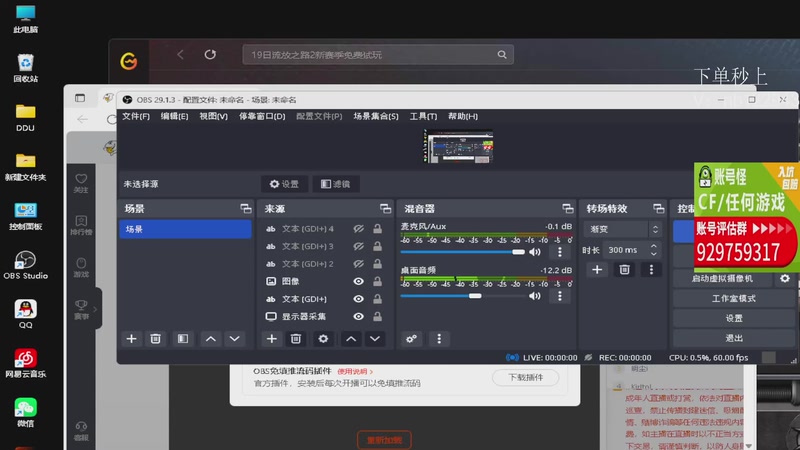Screen dimensions: 800x450
Task: Remove transition using trash icon
Action: coord(624,269)
